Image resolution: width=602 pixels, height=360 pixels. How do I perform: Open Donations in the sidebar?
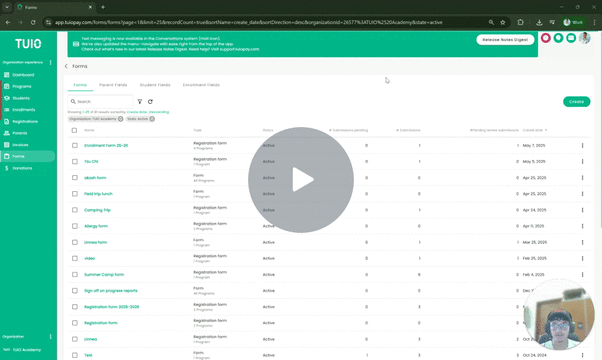tap(22, 168)
